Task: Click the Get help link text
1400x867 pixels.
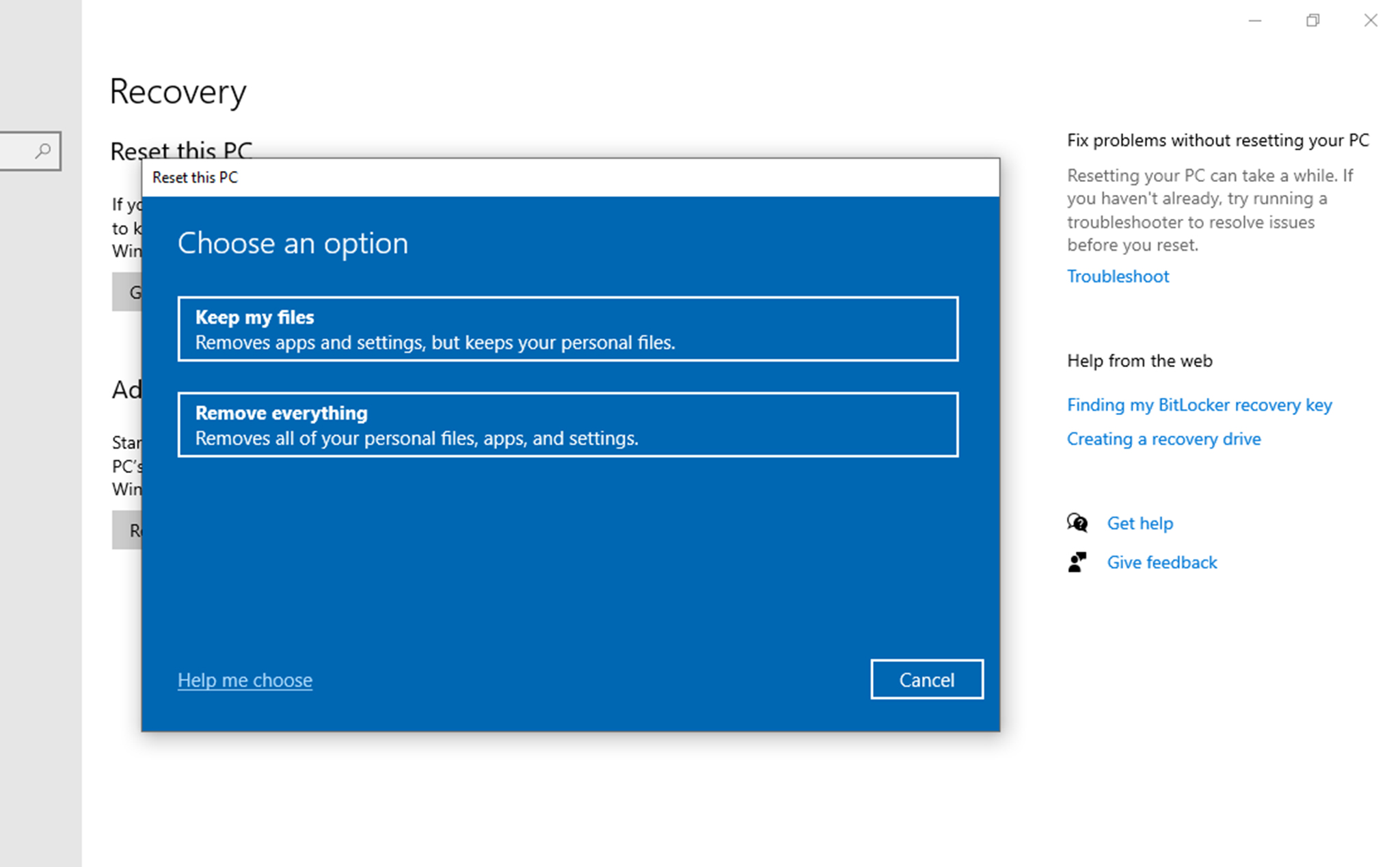Action: [x=1140, y=523]
